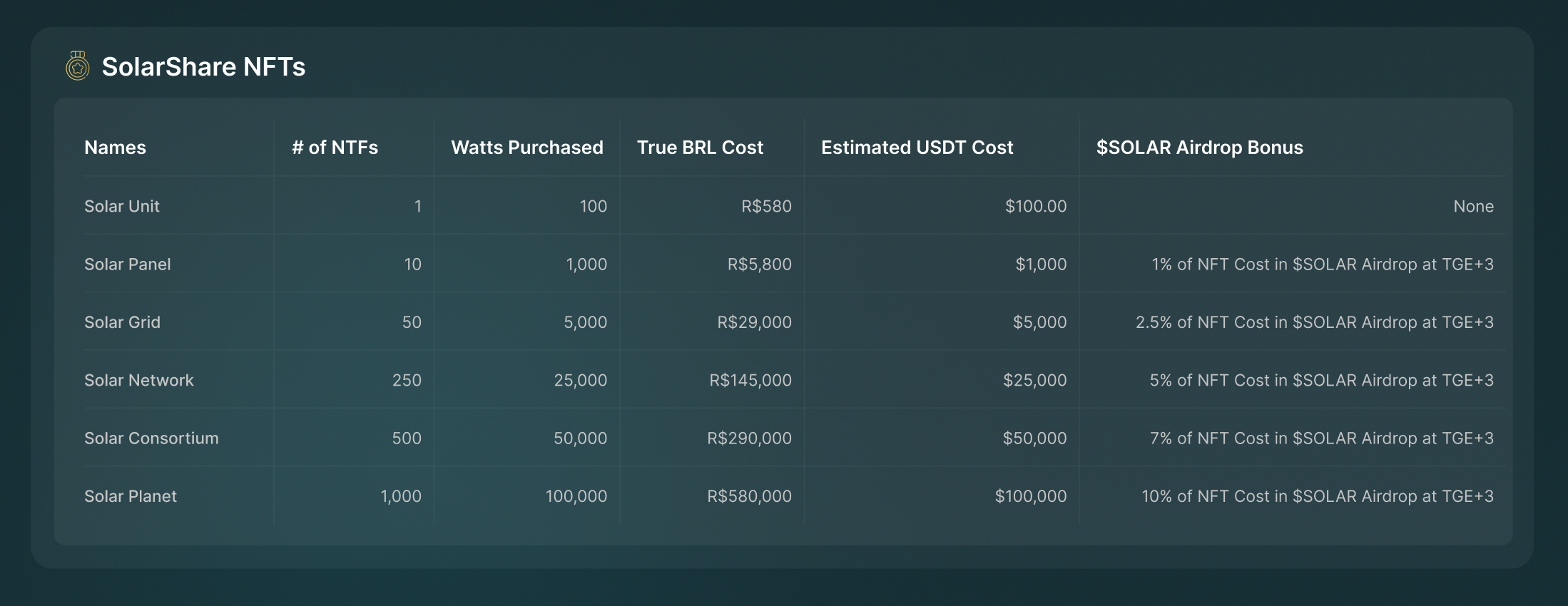
Task: Click the # of NTFs column header
Action: (335, 148)
